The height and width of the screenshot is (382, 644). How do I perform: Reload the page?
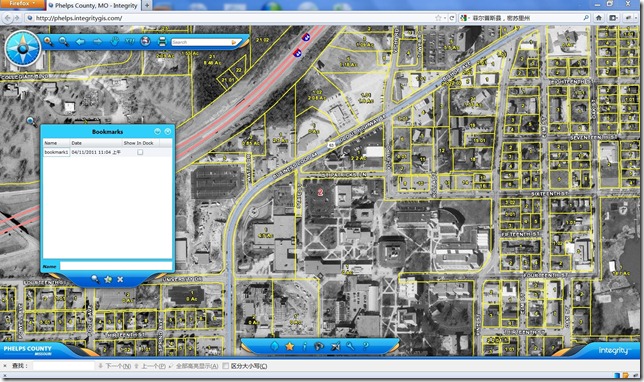coord(452,18)
